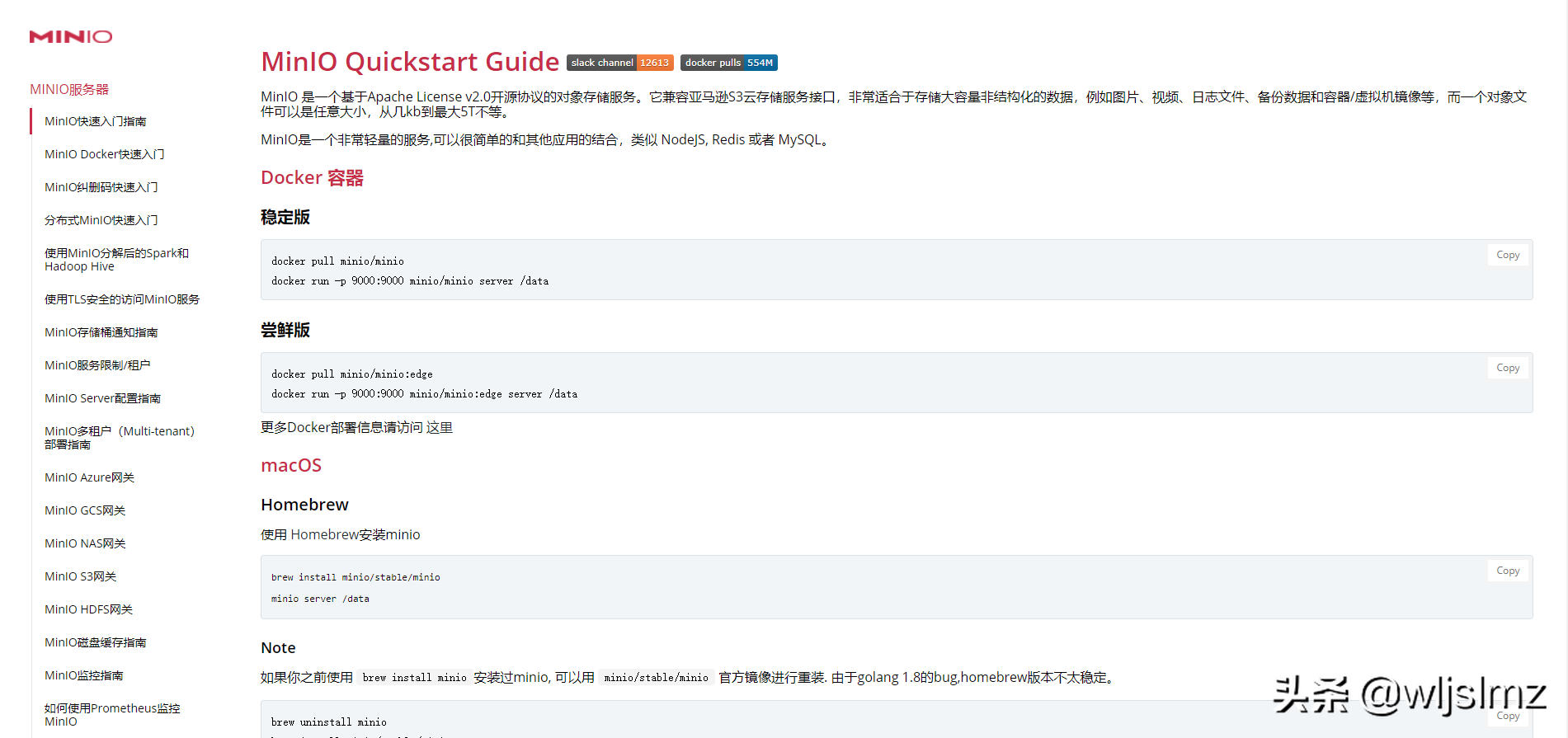
Task: Click the Note subheading
Action: 278,648
